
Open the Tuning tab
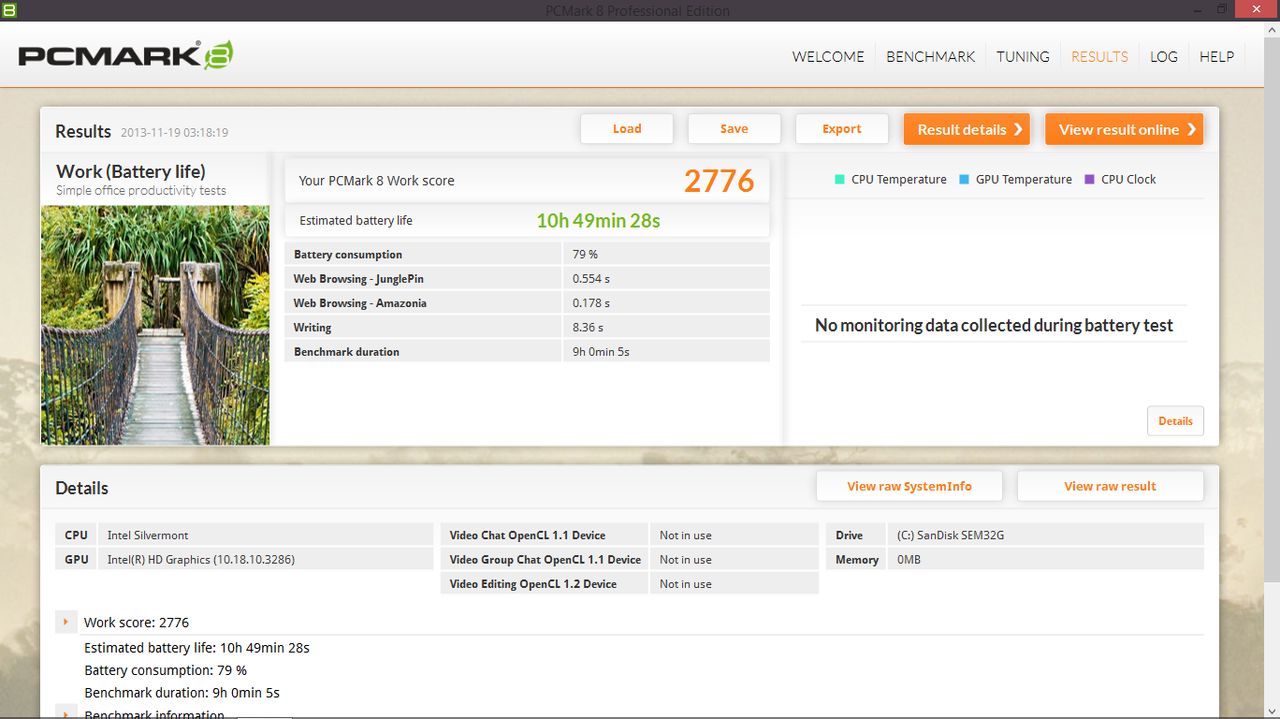(1023, 57)
